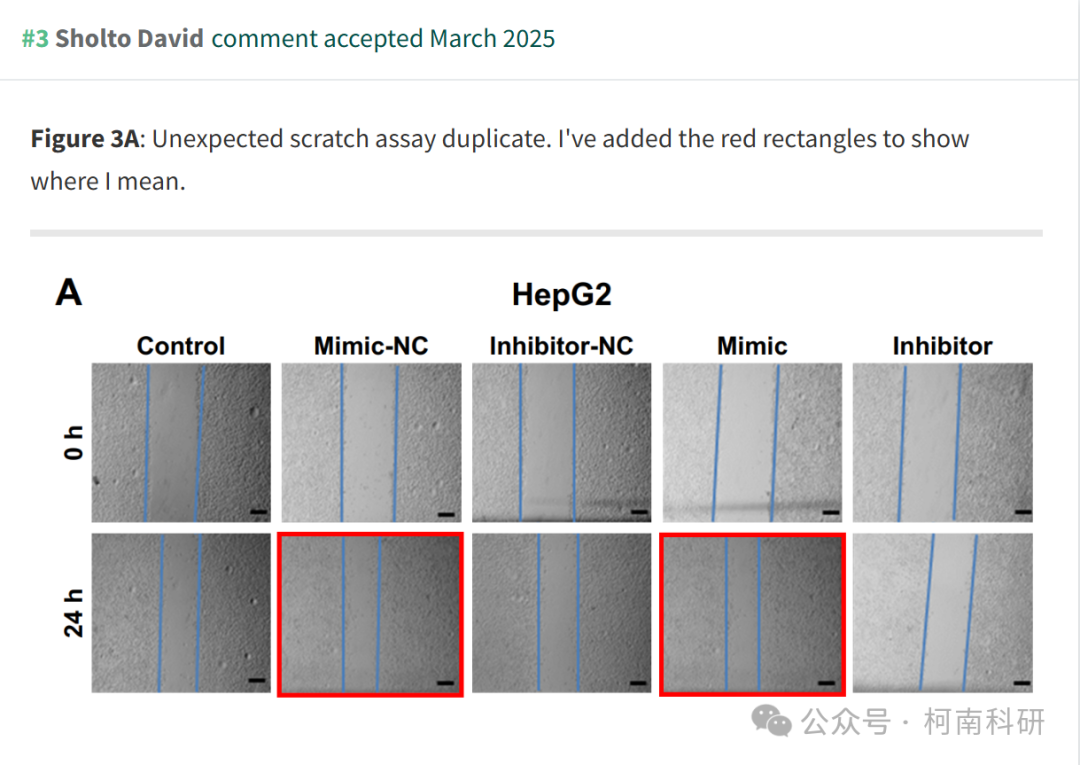Click the panel letter A label
The image size is (1080, 765).
pos(69,293)
